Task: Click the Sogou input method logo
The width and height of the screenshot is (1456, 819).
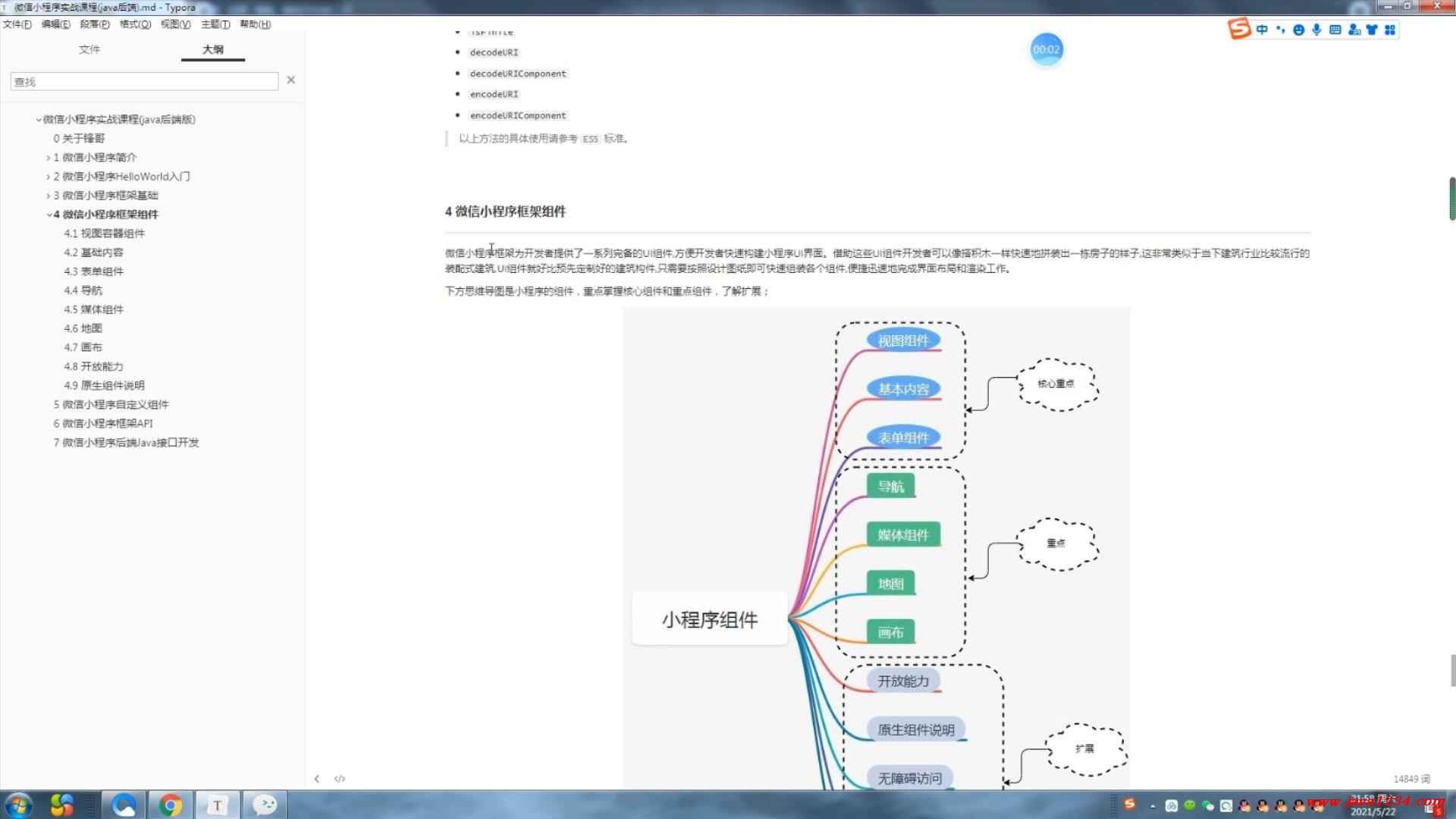Action: point(1239,29)
